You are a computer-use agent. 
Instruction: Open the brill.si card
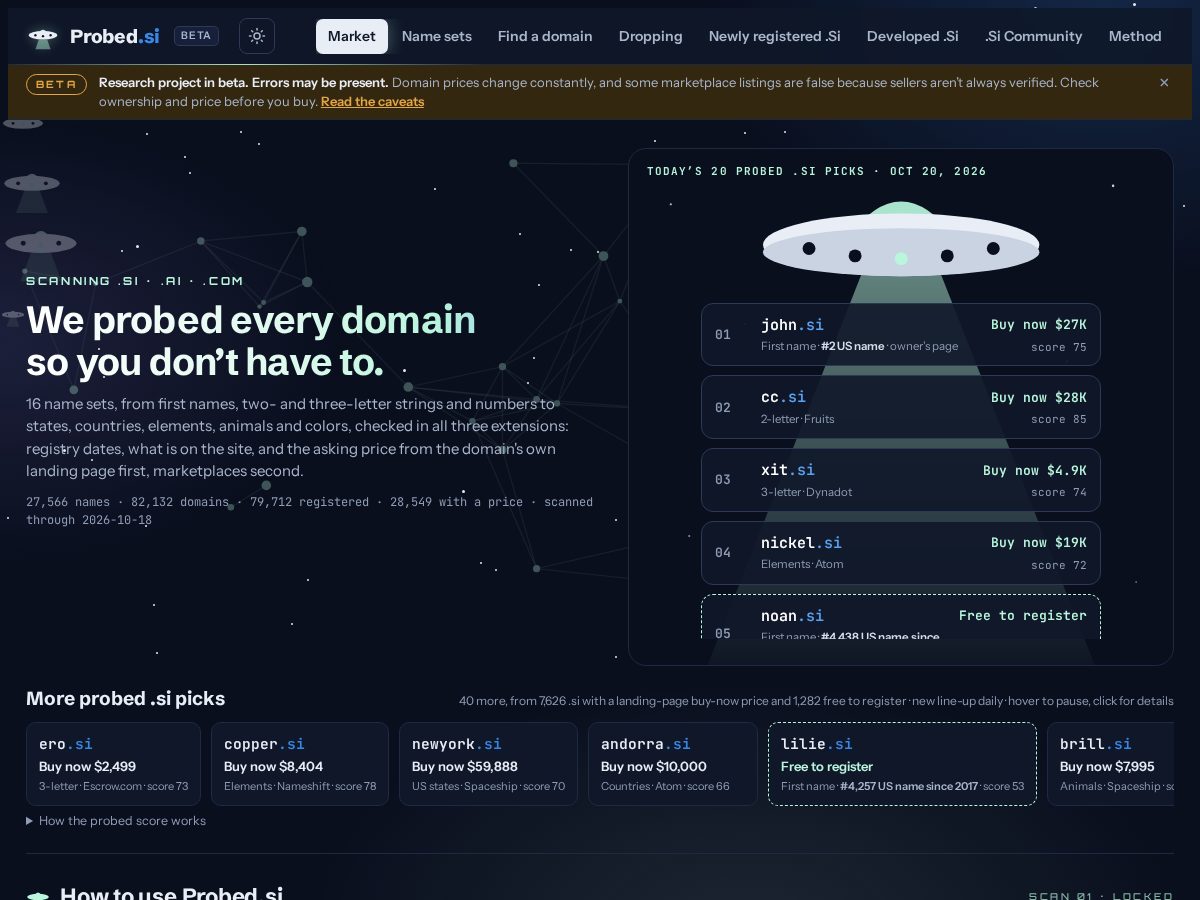tap(1110, 764)
